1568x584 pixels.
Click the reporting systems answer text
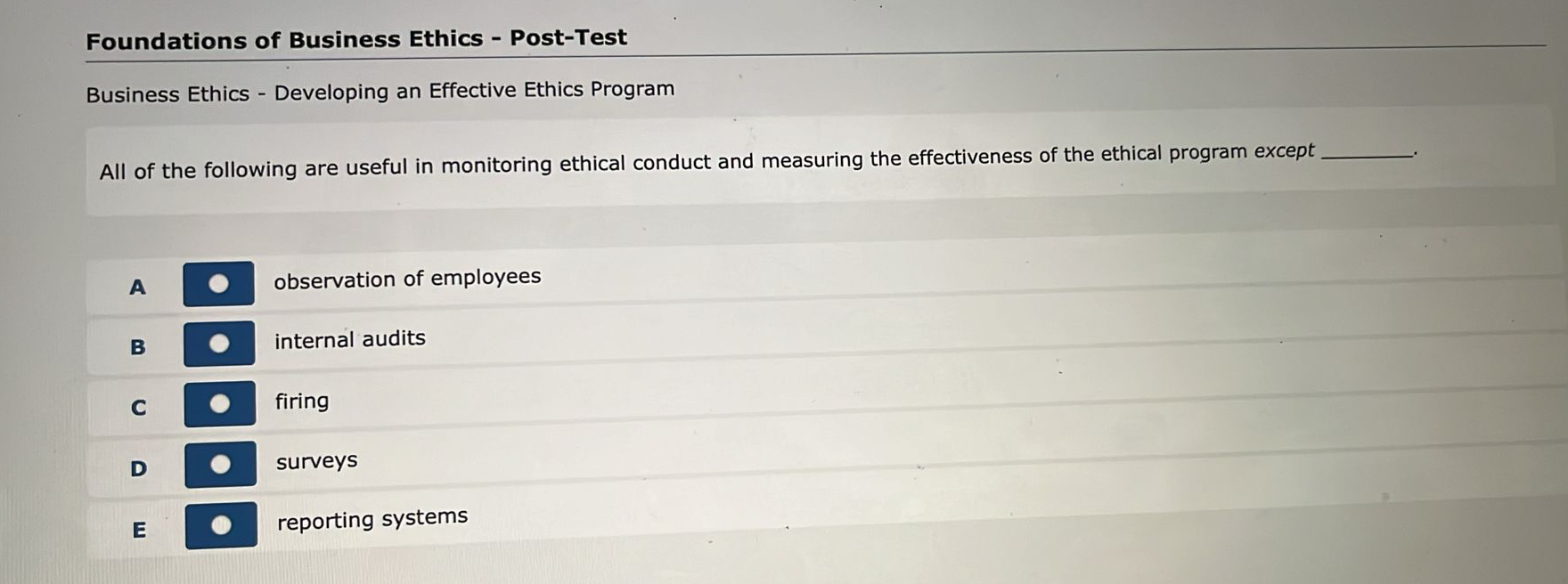click(372, 516)
